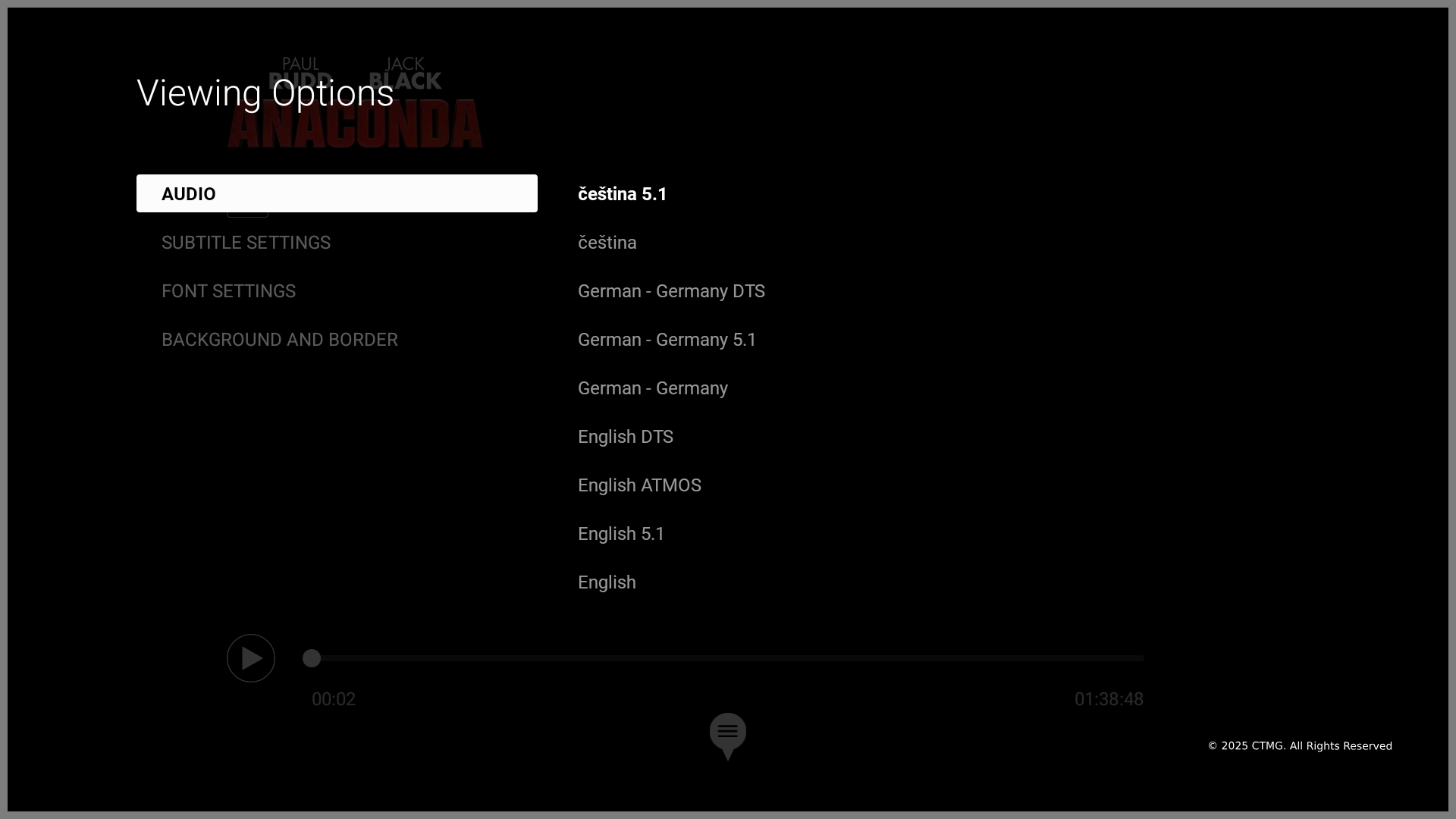The height and width of the screenshot is (819, 1456).
Task: Select English 5.1 audio track
Action: pyautogui.click(x=620, y=534)
